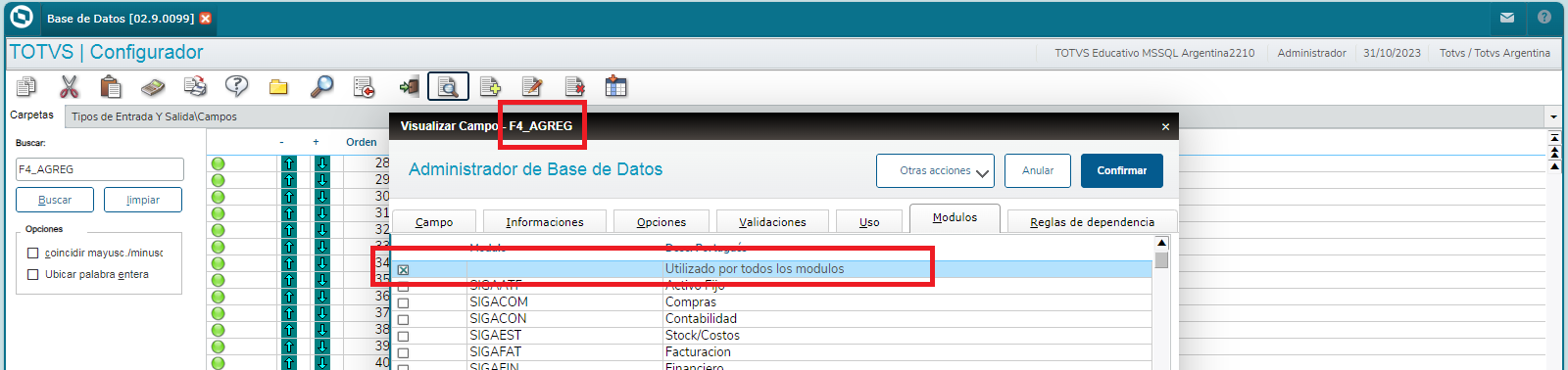Enable coincidir mayusc./minusc option
This screenshot has height=370, width=1568.
33,253
